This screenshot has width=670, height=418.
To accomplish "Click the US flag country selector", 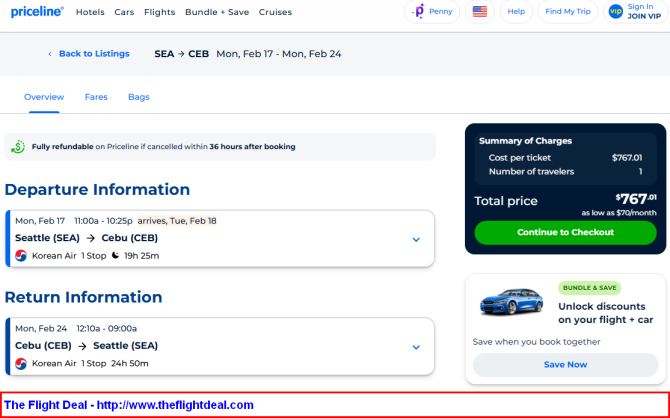I will click(x=479, y=12).
